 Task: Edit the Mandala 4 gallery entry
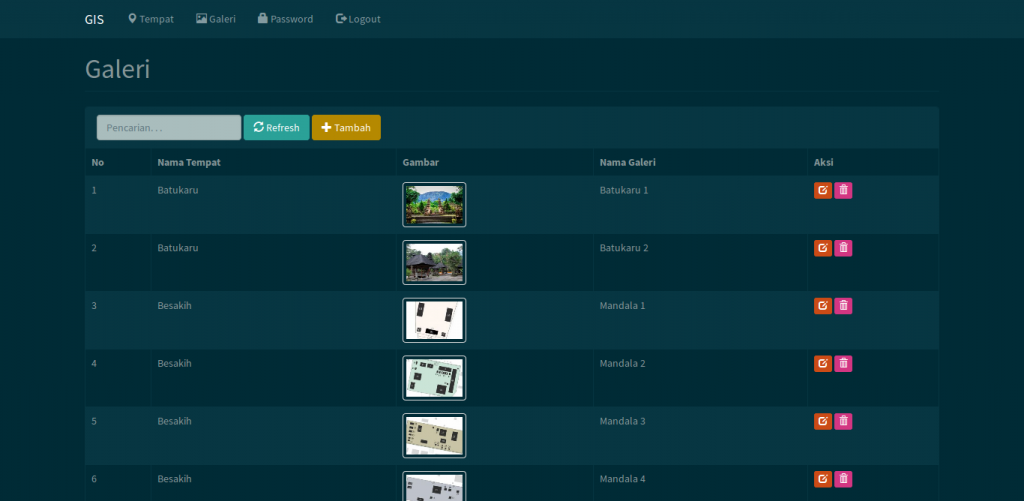tap(823, 479)
